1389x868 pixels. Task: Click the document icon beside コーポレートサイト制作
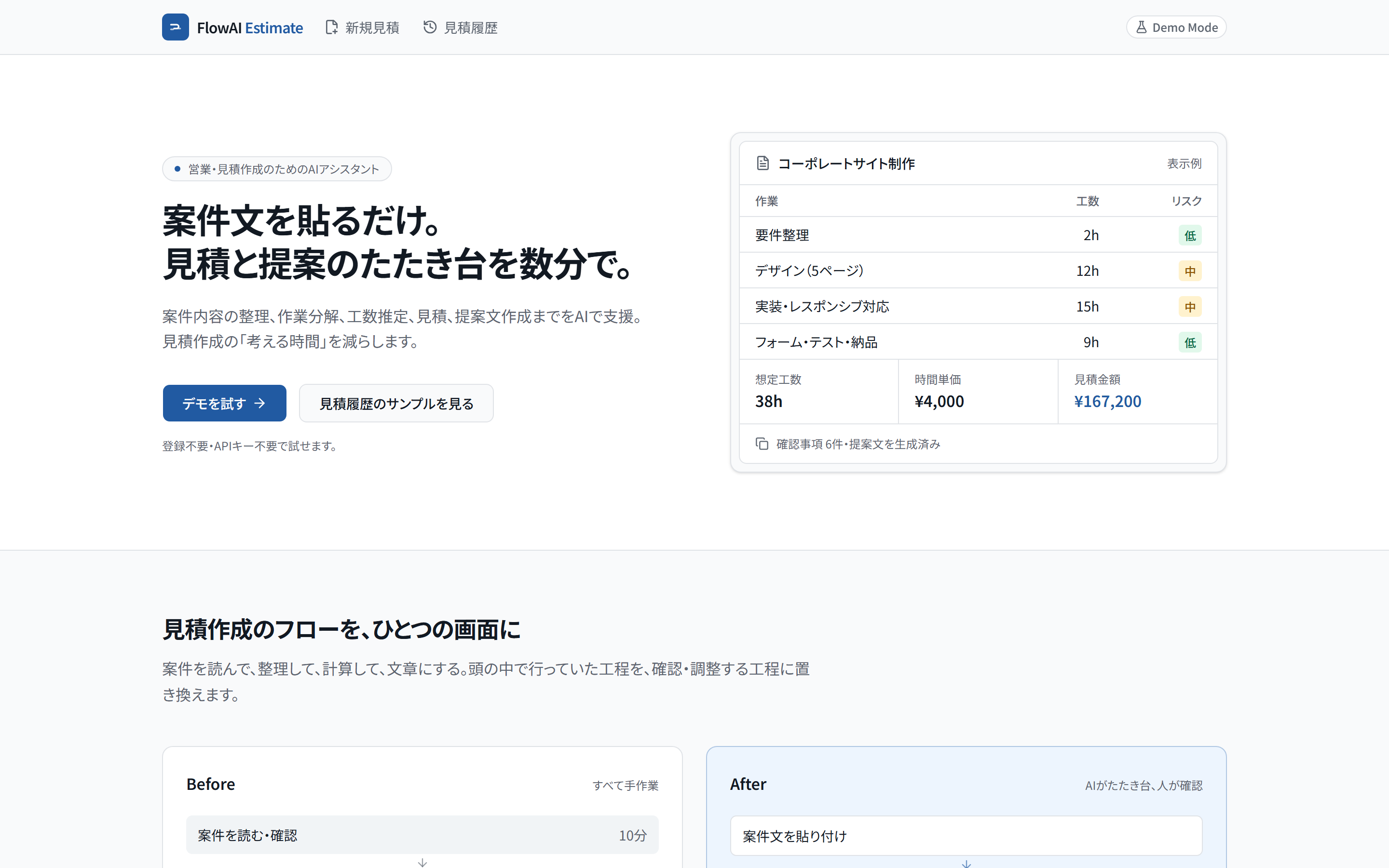763,163
